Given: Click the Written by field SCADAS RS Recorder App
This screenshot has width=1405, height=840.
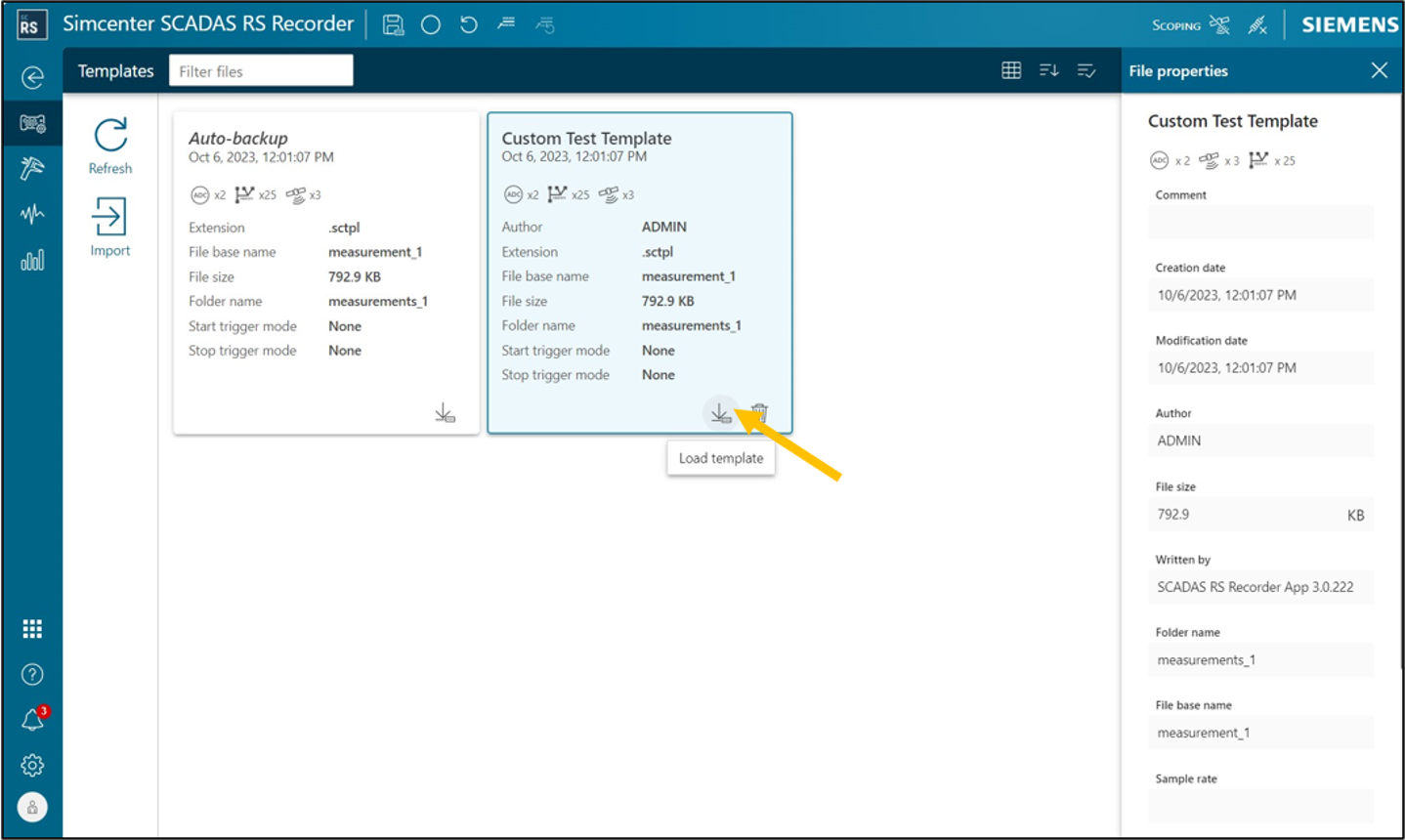Looking at the screenshot, I should (x=1260, y=587).
